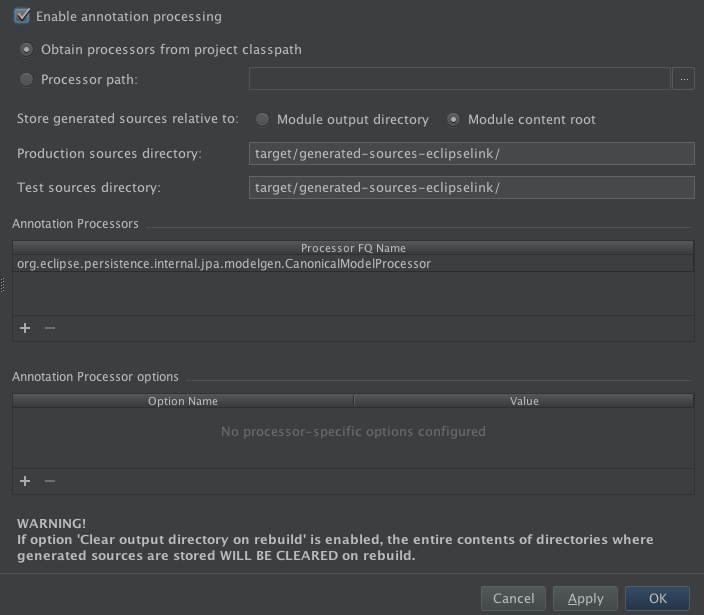
Task: Add a new annotation processor with plus icon
Action: click(x=25, y=328)
